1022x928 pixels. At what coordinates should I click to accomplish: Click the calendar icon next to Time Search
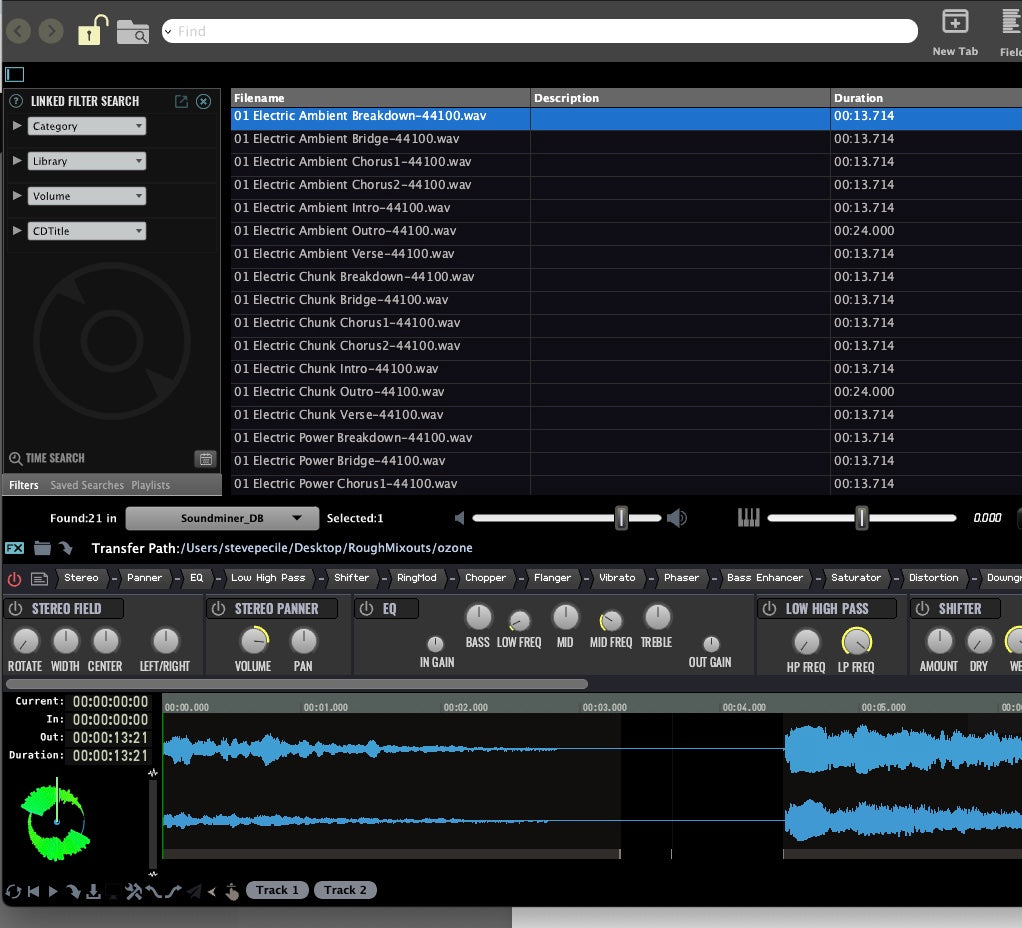(x=205, y=459)
